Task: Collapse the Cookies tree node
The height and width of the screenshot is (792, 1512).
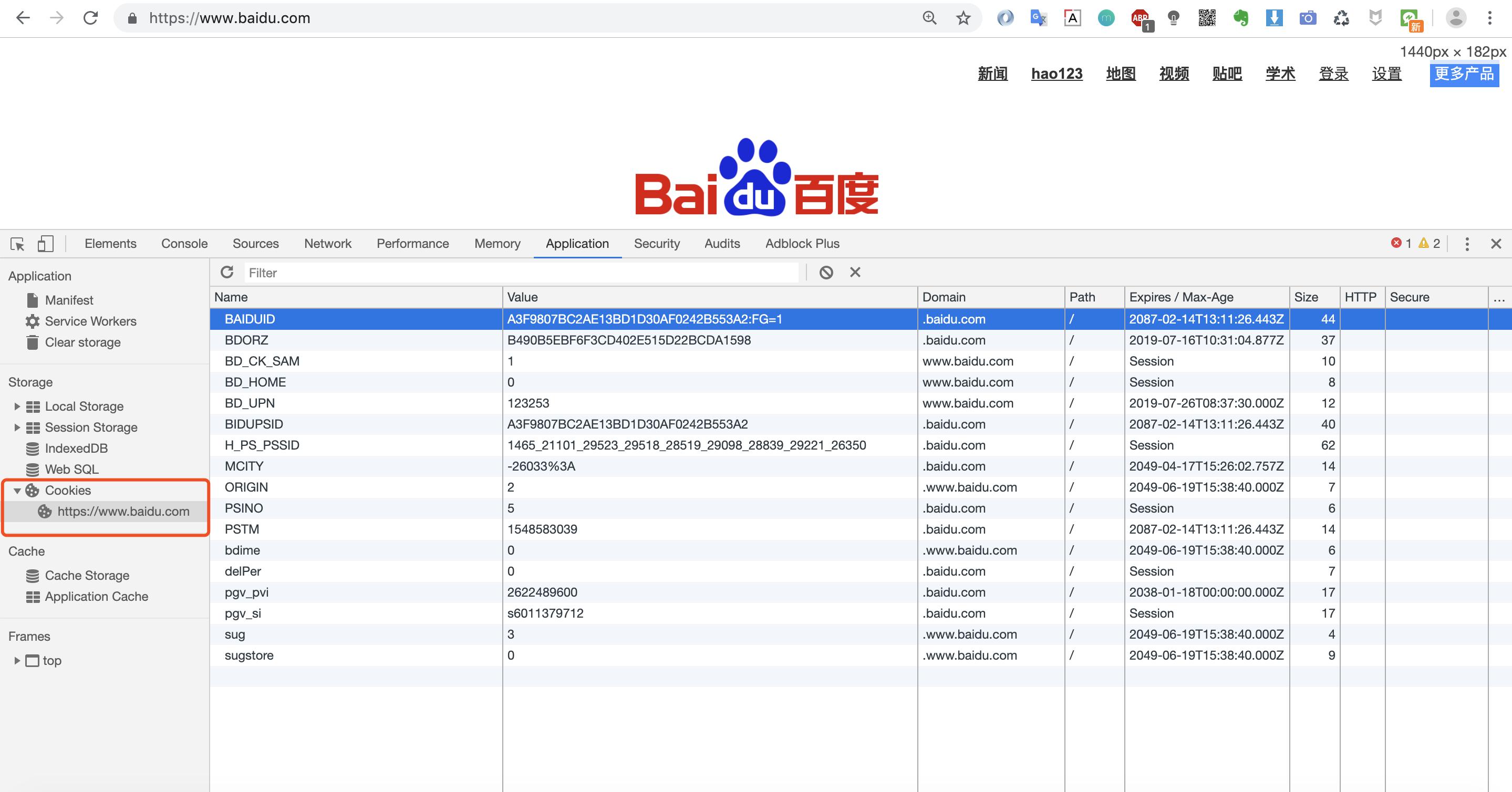Action: 17,491
